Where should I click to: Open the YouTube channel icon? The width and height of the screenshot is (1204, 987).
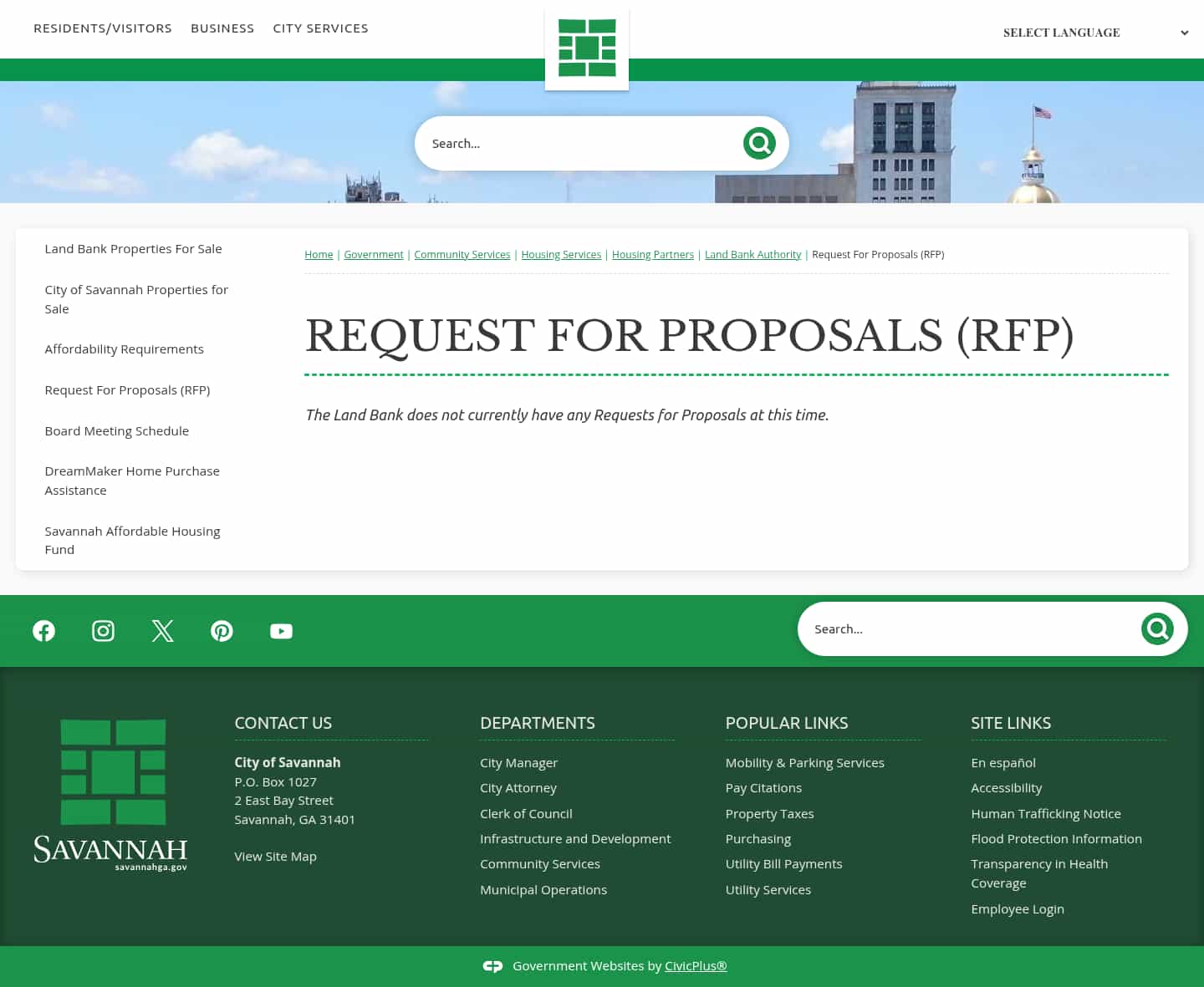[281, 631]
